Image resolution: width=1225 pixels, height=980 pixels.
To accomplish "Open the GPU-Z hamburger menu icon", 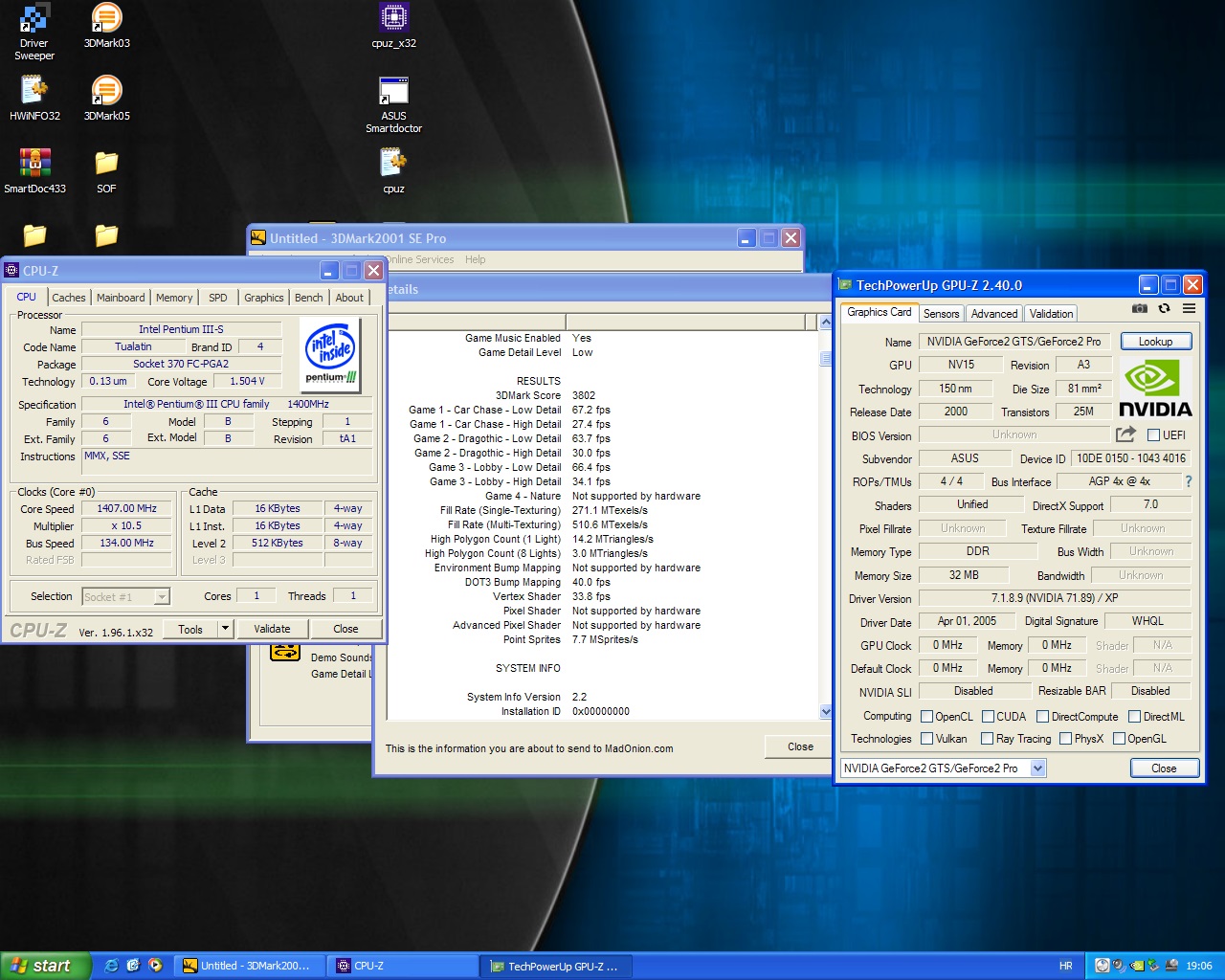I will (1189, 308).
